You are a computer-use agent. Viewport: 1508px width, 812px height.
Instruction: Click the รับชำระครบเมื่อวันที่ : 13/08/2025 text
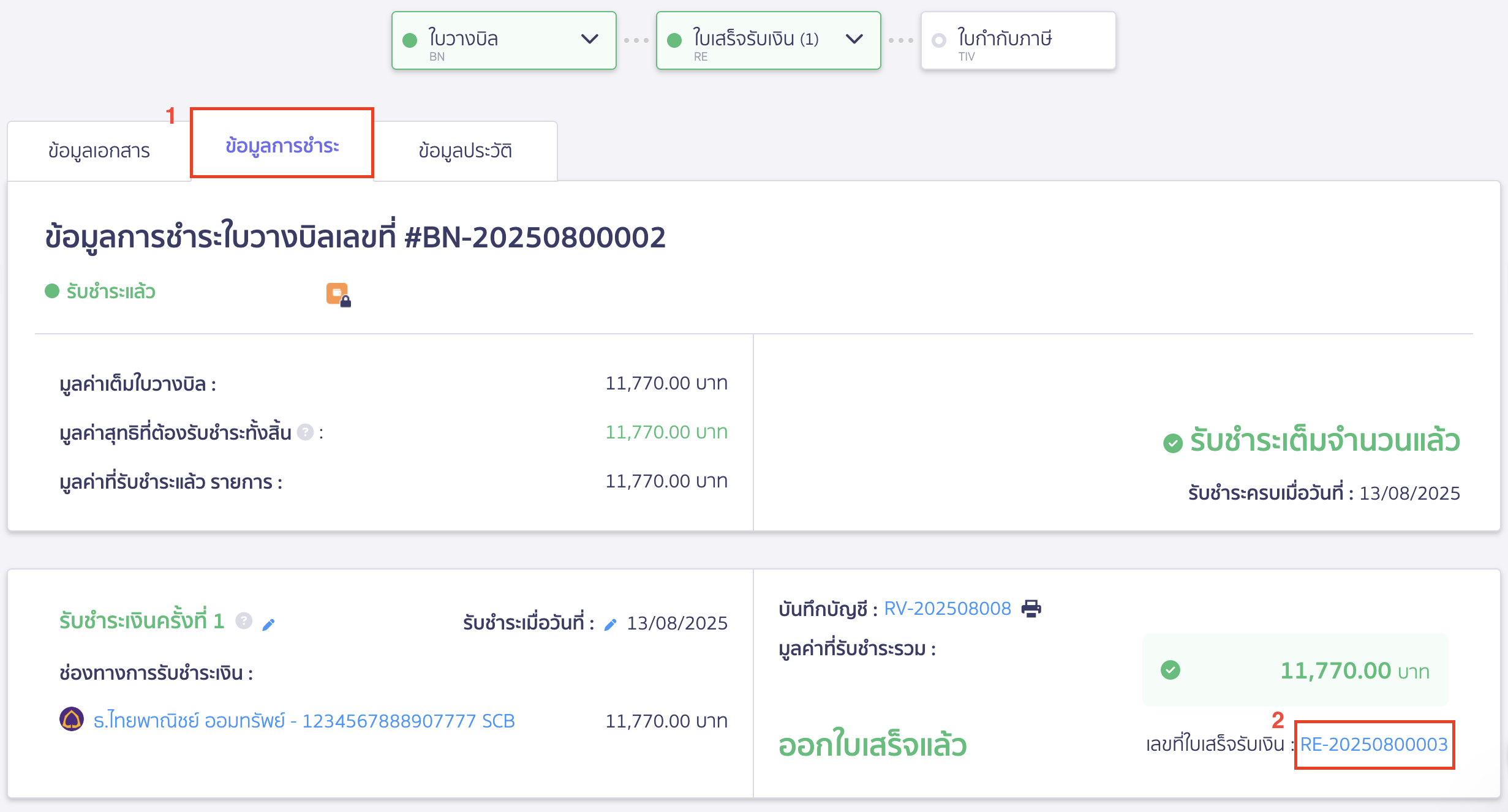tap(1324, 493)
